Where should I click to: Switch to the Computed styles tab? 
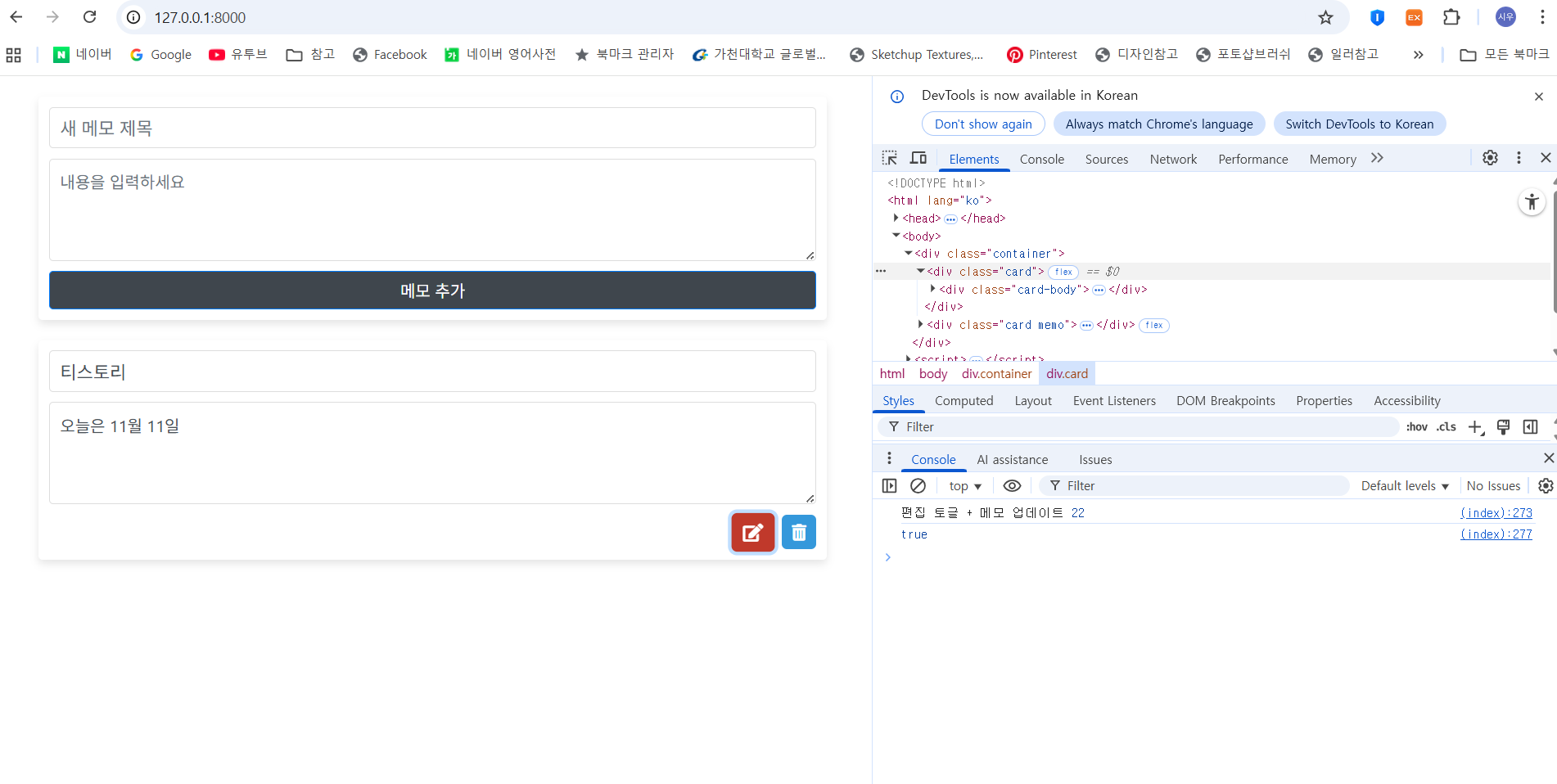tap(964, 401)
